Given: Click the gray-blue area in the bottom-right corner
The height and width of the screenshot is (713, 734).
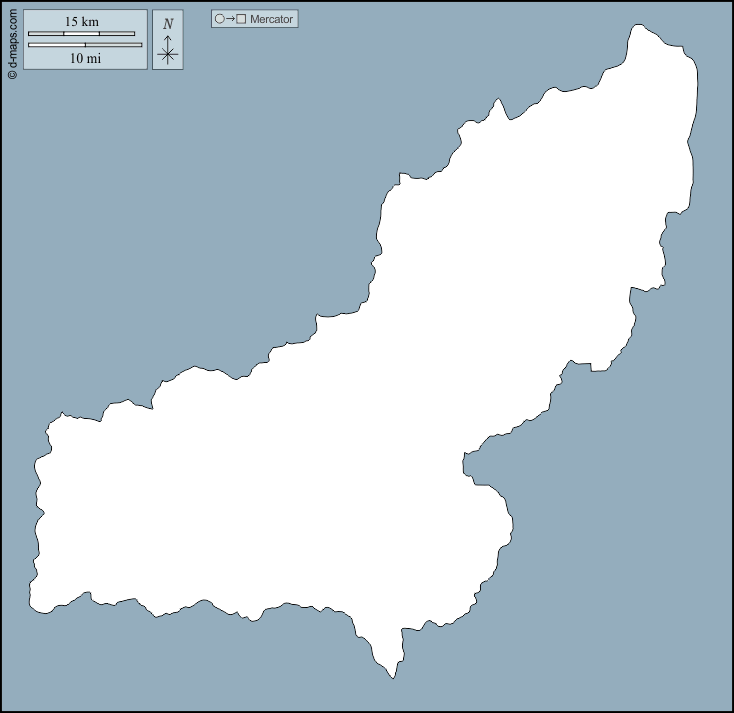Looking at the screenshot, I should [x=640, y=620].
